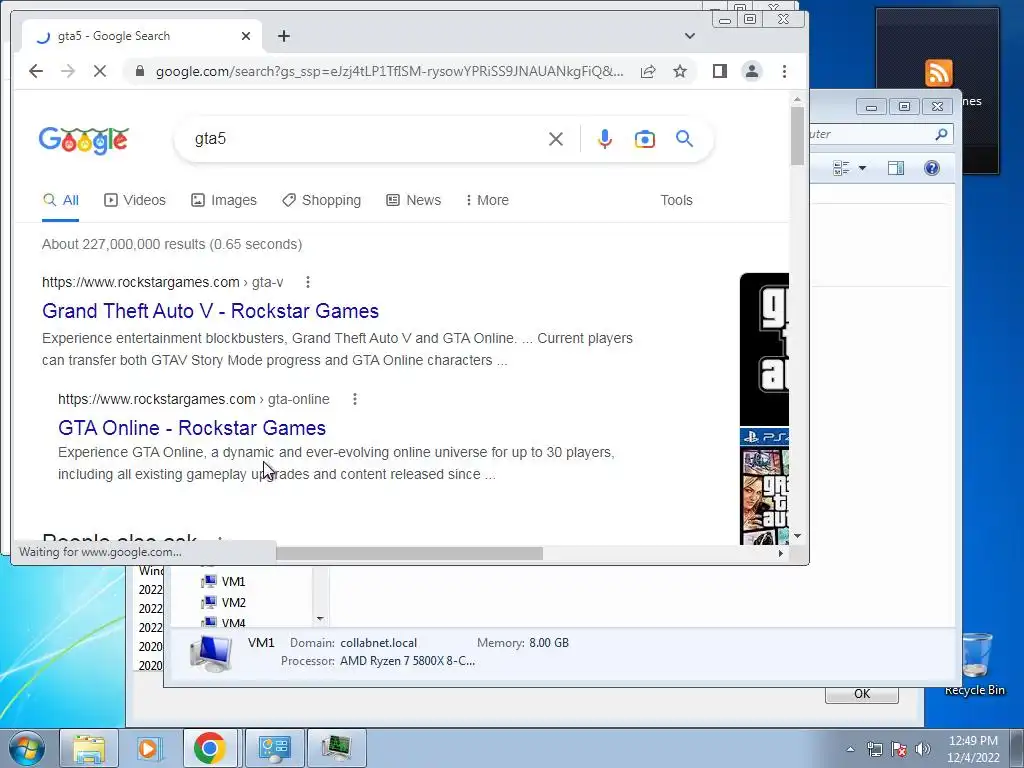Open the search Tools button

(x=676, y=200)
